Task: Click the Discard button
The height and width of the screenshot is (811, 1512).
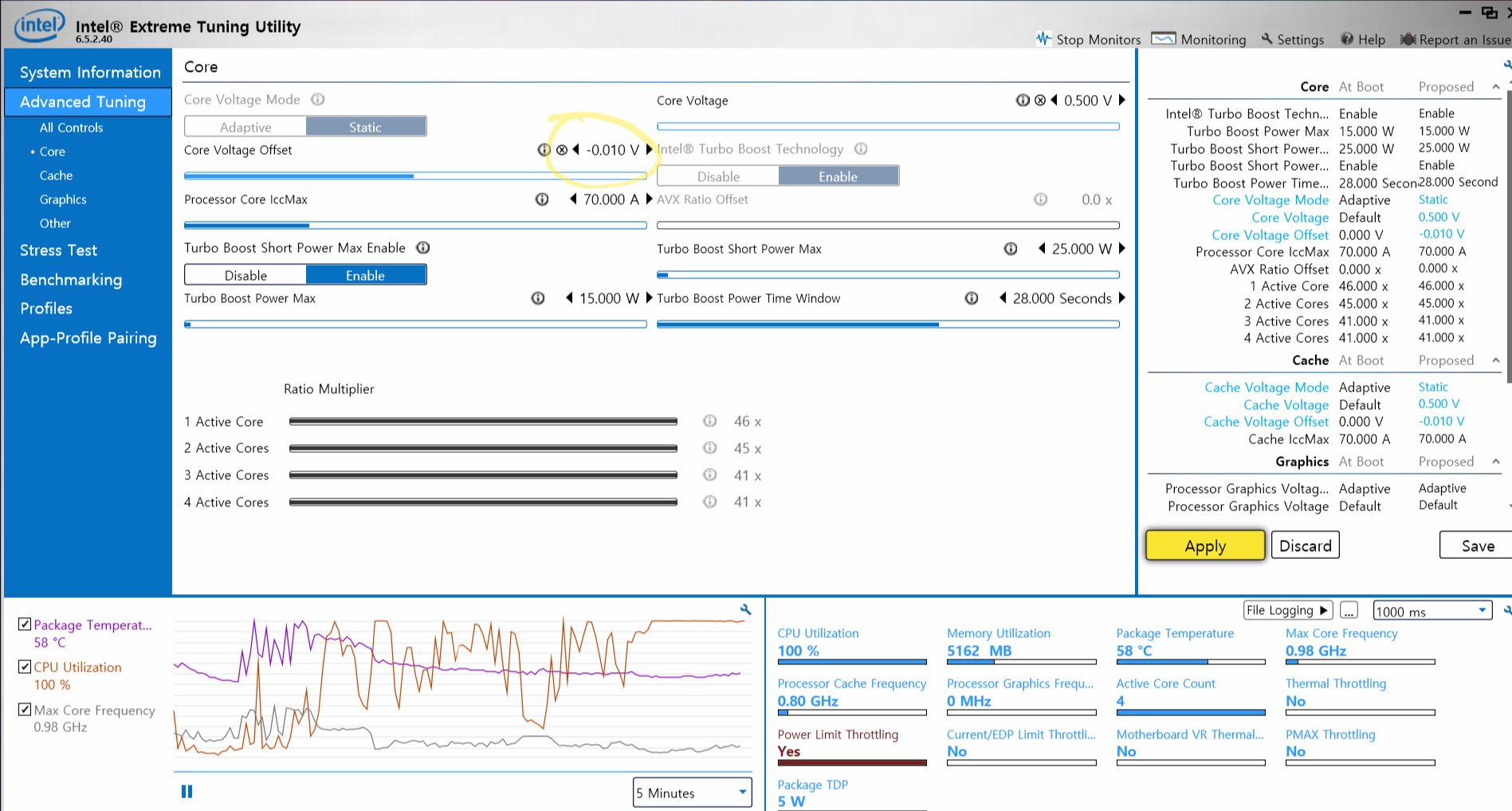Action: (x=1306, y=545)
